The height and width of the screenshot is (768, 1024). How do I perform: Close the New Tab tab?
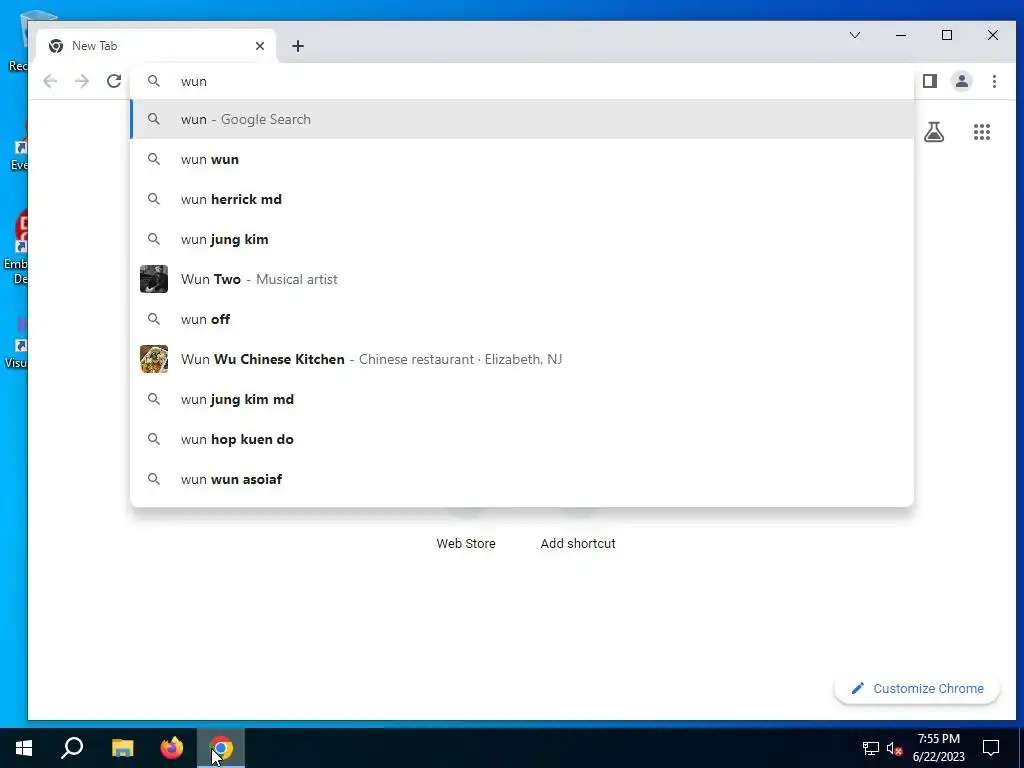pos(260,46)
